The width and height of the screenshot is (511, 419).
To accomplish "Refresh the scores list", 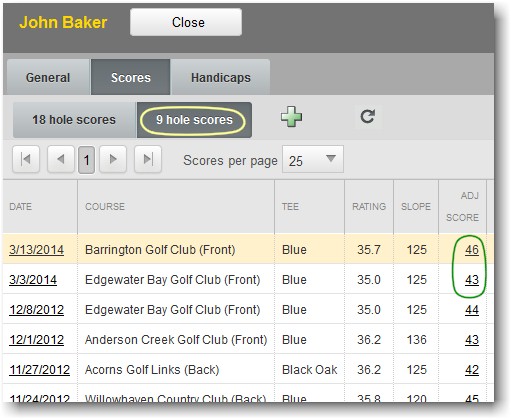I will pos(368,117).
